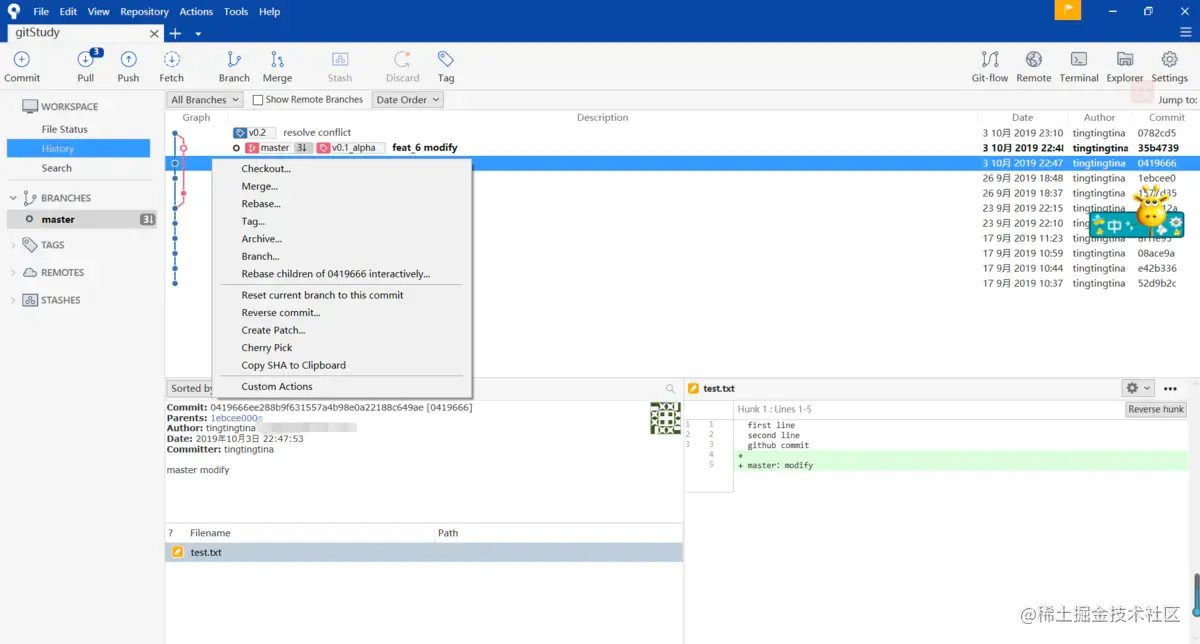
Task: Open the View menu
Action: [x=99, y=12]
